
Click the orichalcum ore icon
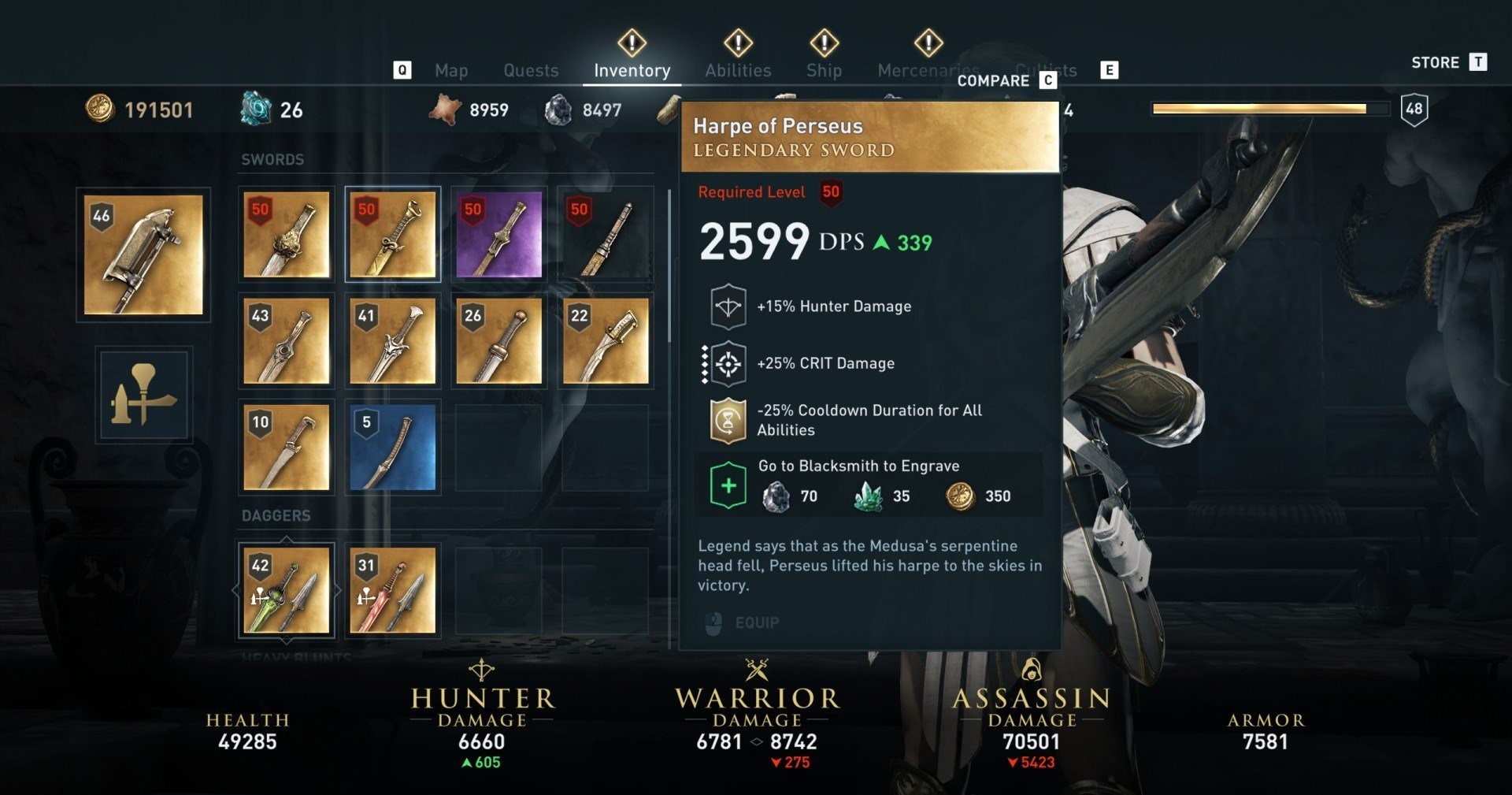[x=256, y=109]
